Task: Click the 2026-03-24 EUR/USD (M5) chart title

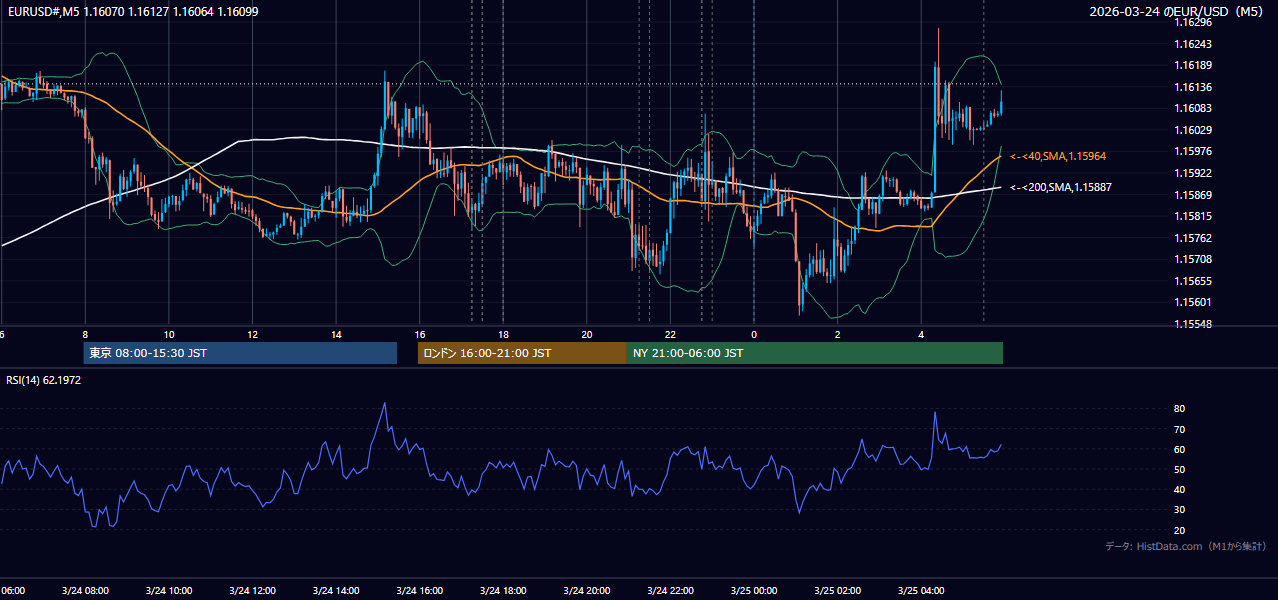Action: pyautogui.click(x=1178, y=12)
